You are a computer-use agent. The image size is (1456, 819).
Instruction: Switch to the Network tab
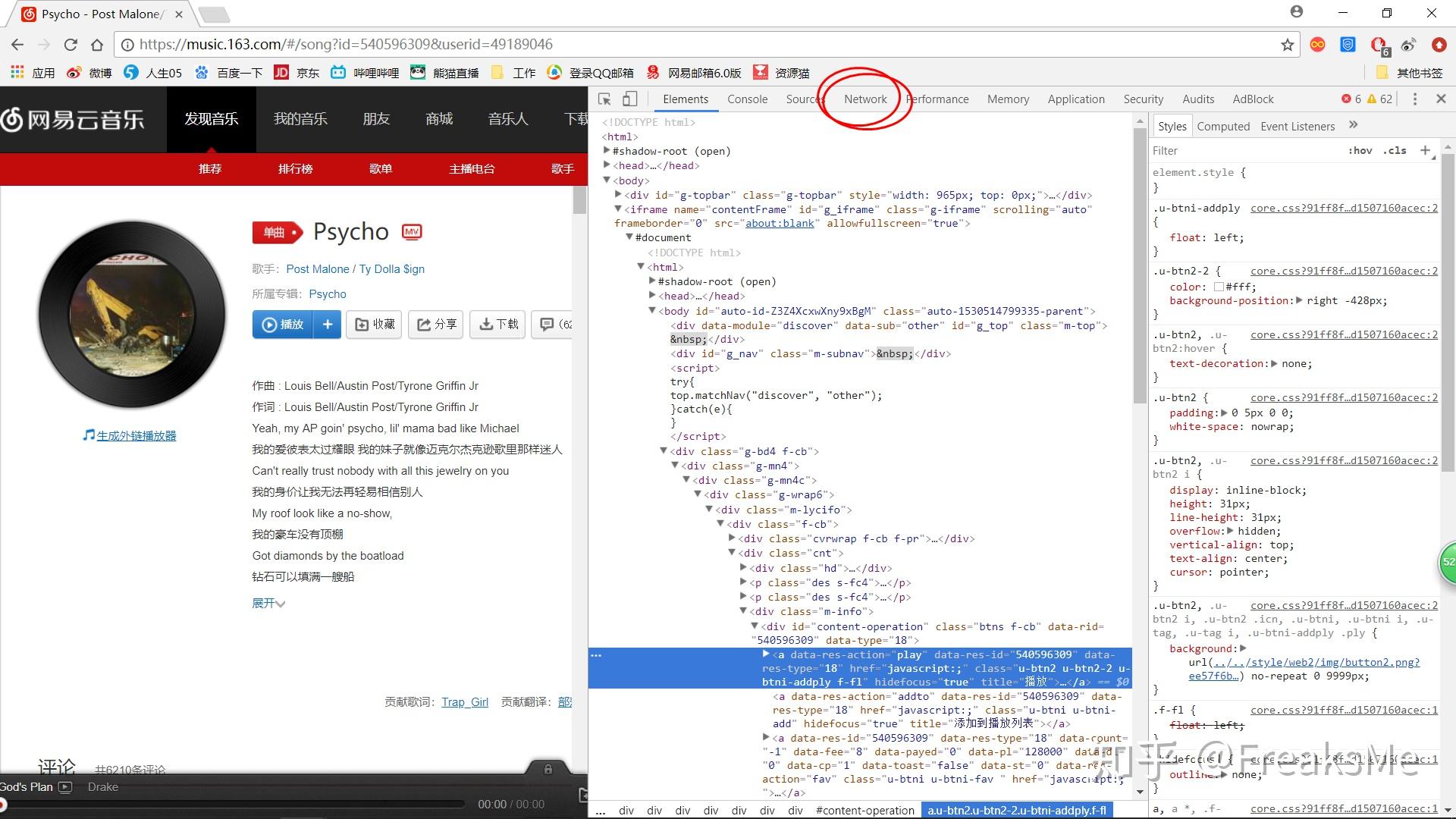coord(865,99)
